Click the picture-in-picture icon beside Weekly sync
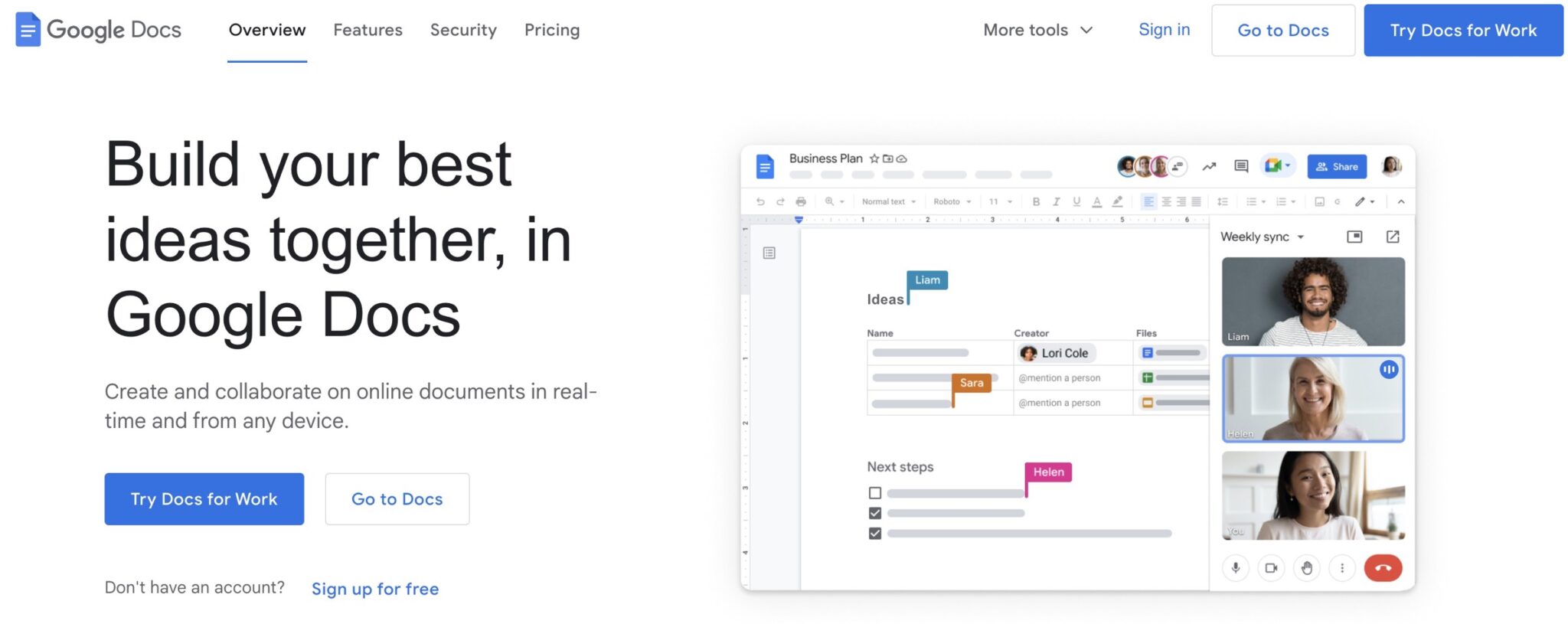This screenshot has height=624, width=1568. 1354,237
